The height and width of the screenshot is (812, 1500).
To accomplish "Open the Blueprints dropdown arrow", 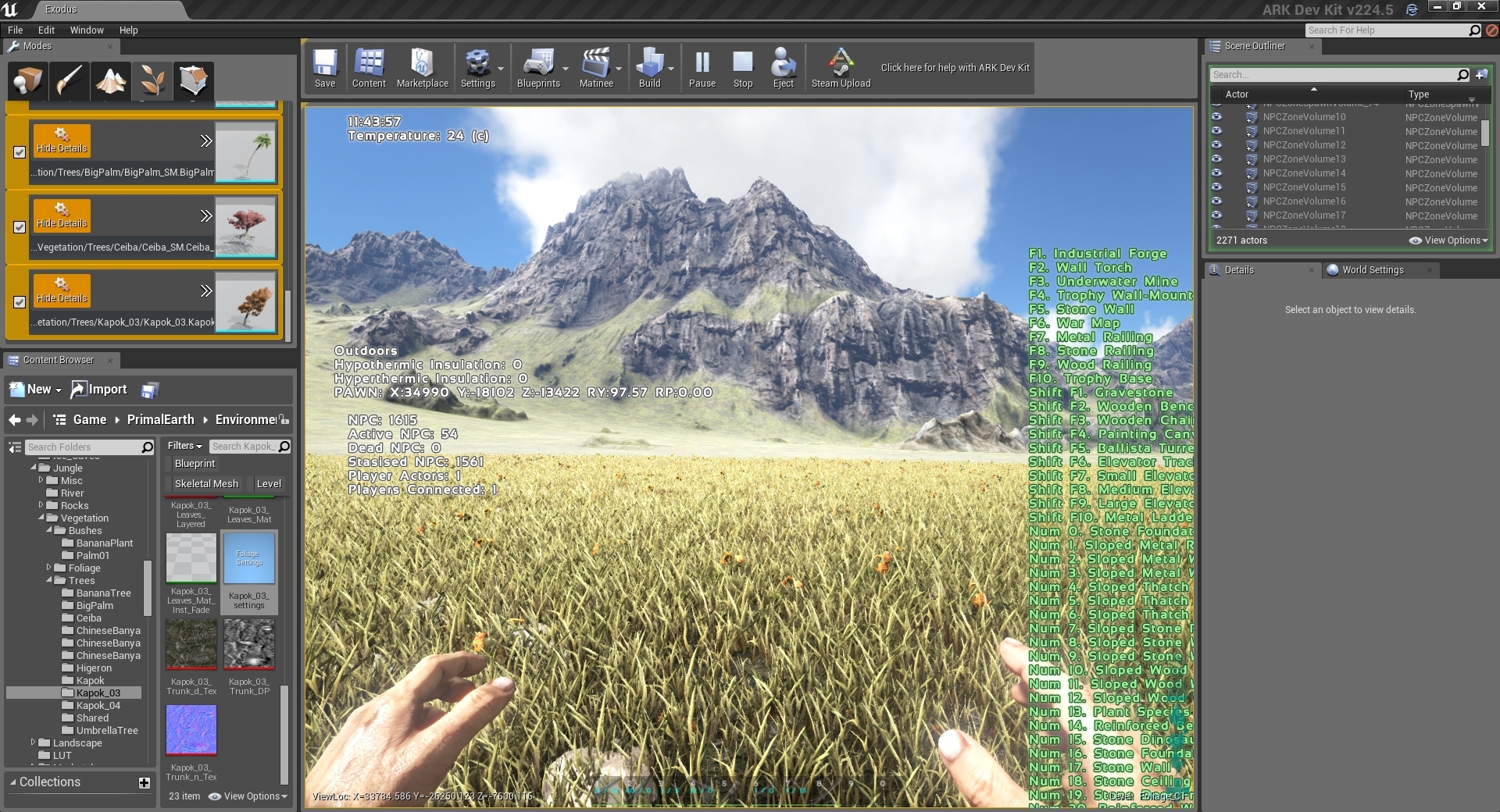I will [566, 69].
